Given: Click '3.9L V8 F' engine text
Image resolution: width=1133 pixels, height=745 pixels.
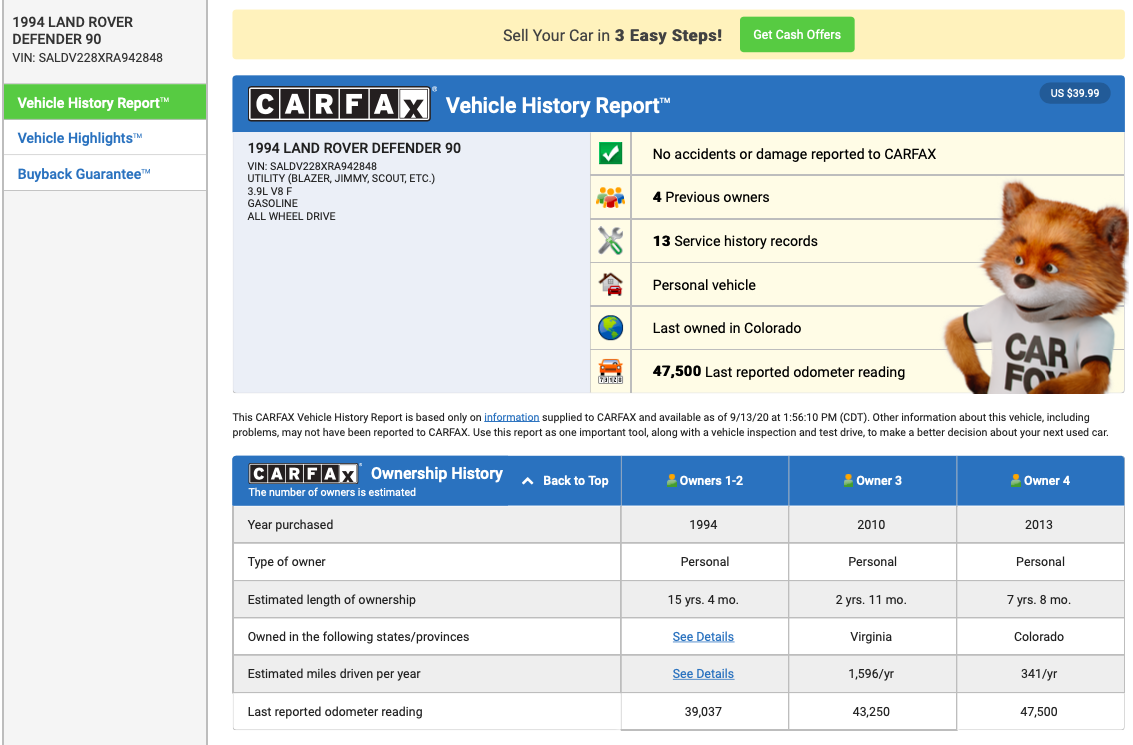Looking at the screenshot, I should pos(270,191).
